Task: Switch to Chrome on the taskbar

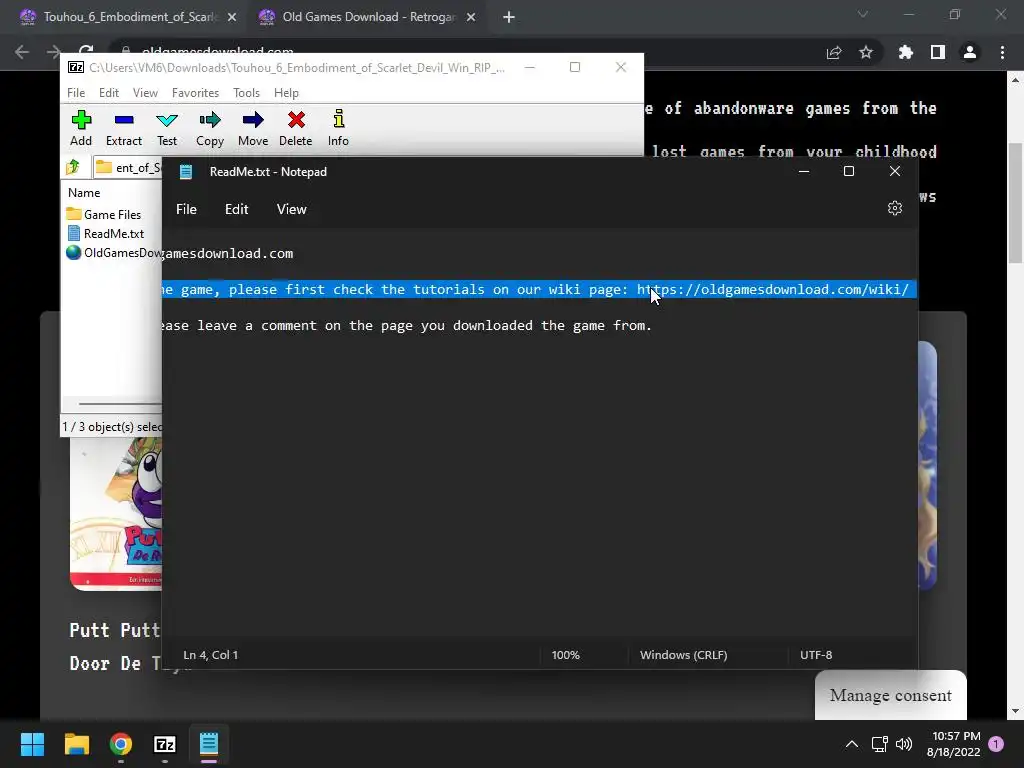Action: pyautogui.click(x=121, y=744)
